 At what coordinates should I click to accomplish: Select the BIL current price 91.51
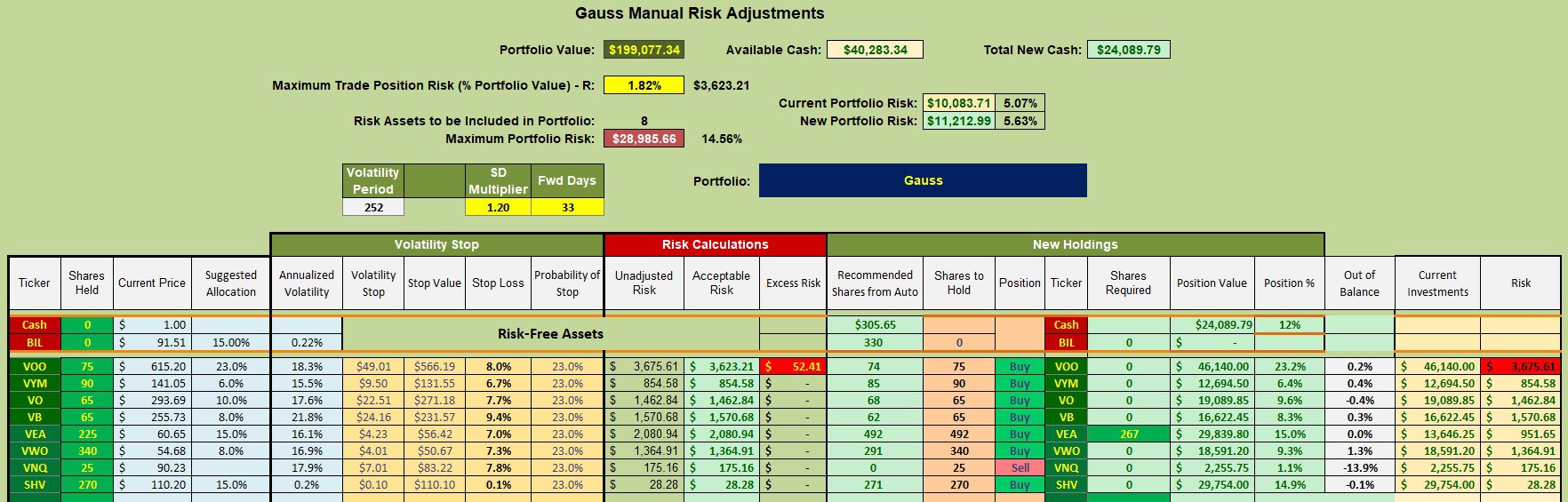[152, 342]
